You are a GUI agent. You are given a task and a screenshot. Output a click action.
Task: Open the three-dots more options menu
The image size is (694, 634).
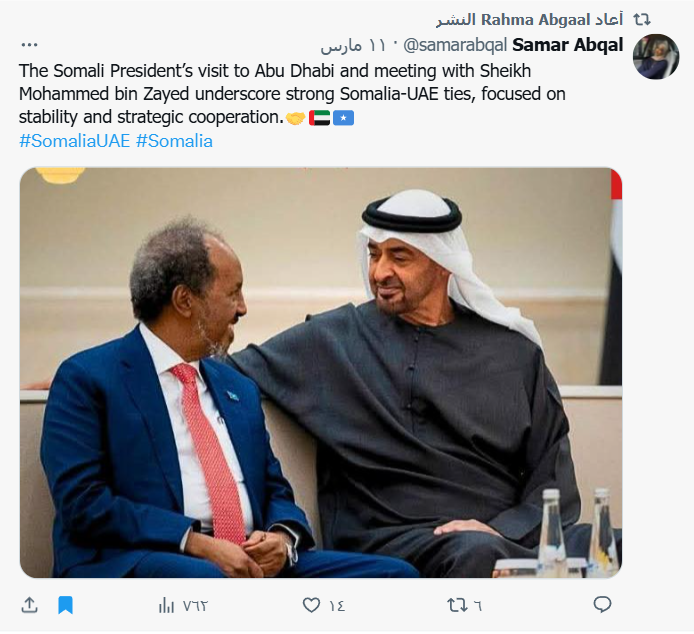[x=29, y=45]
